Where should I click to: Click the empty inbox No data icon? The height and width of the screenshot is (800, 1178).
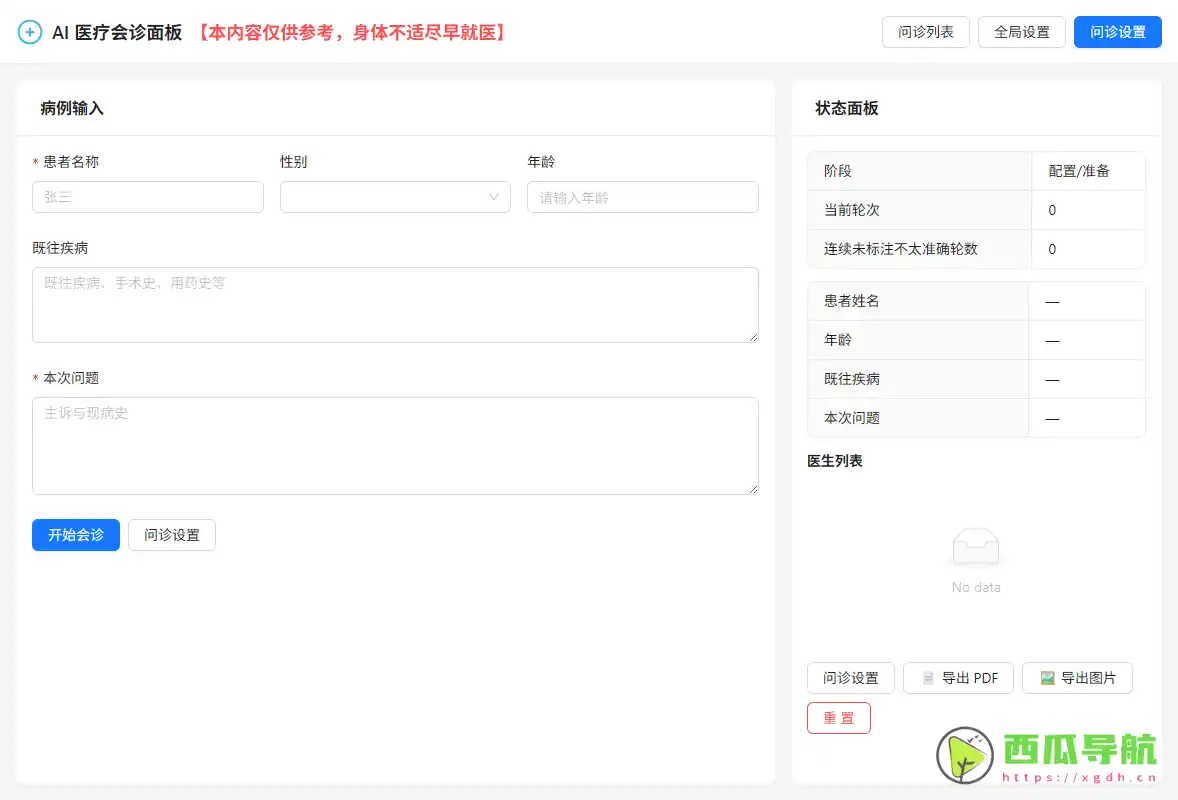click(x=976, y=546)
